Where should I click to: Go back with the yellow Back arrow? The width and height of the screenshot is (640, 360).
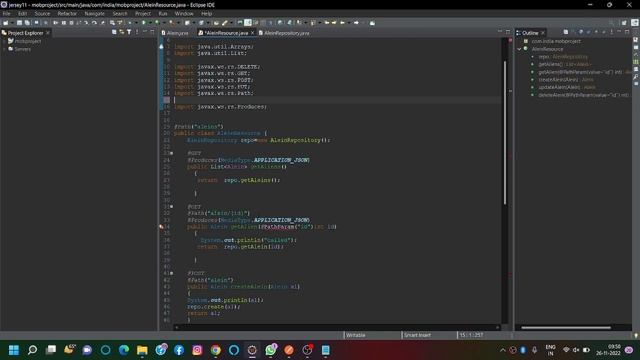coord(342,23)
